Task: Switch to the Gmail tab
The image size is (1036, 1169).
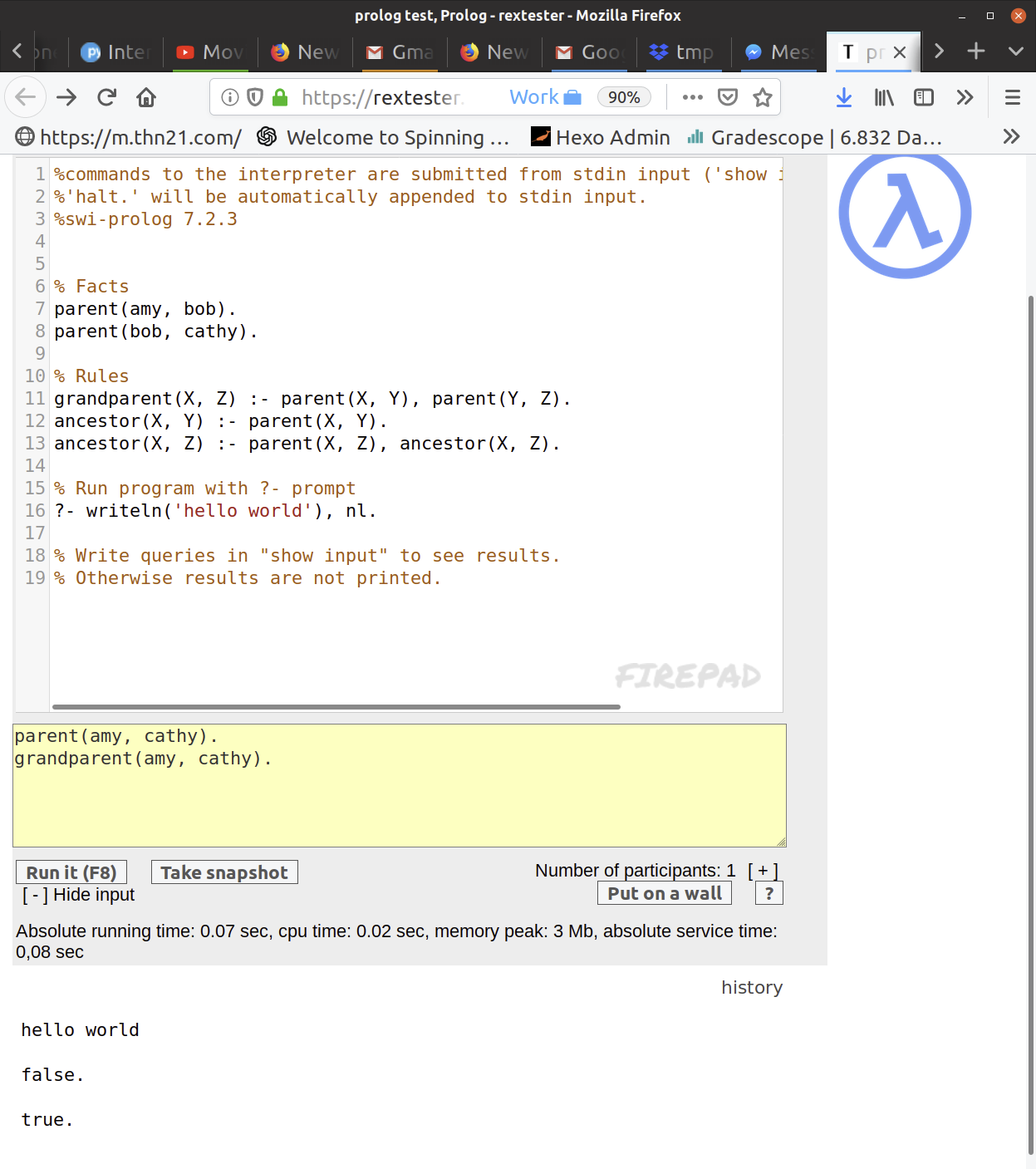Action: tap(399, 52)
